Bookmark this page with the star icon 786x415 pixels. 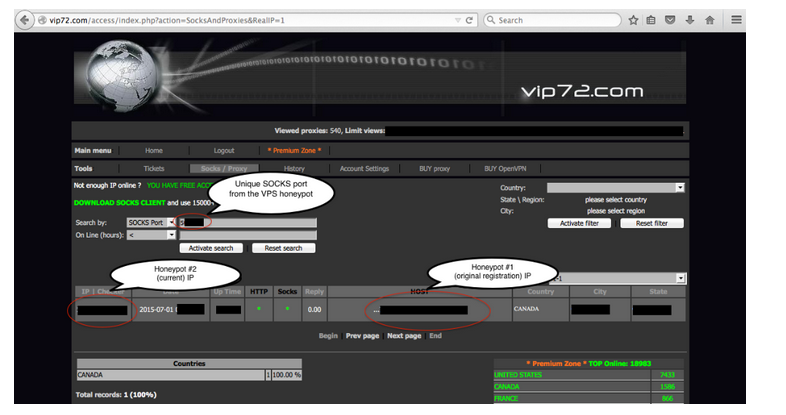[x=632, y=20]
